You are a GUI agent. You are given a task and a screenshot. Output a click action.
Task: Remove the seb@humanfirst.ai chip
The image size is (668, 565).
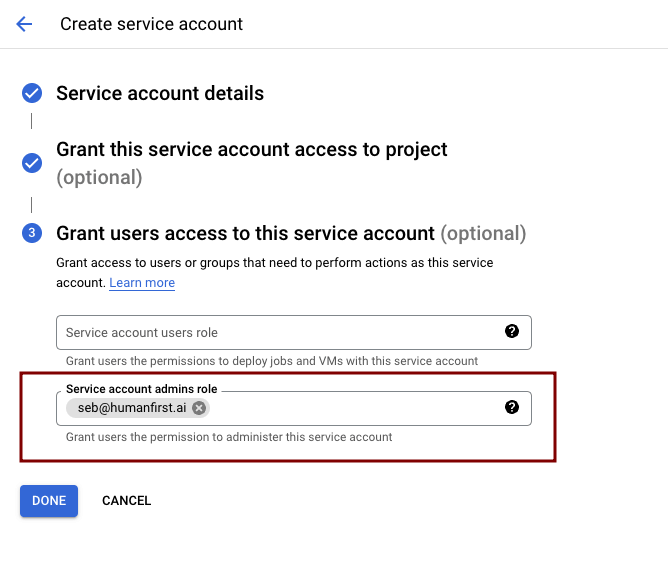click(199, 408)
